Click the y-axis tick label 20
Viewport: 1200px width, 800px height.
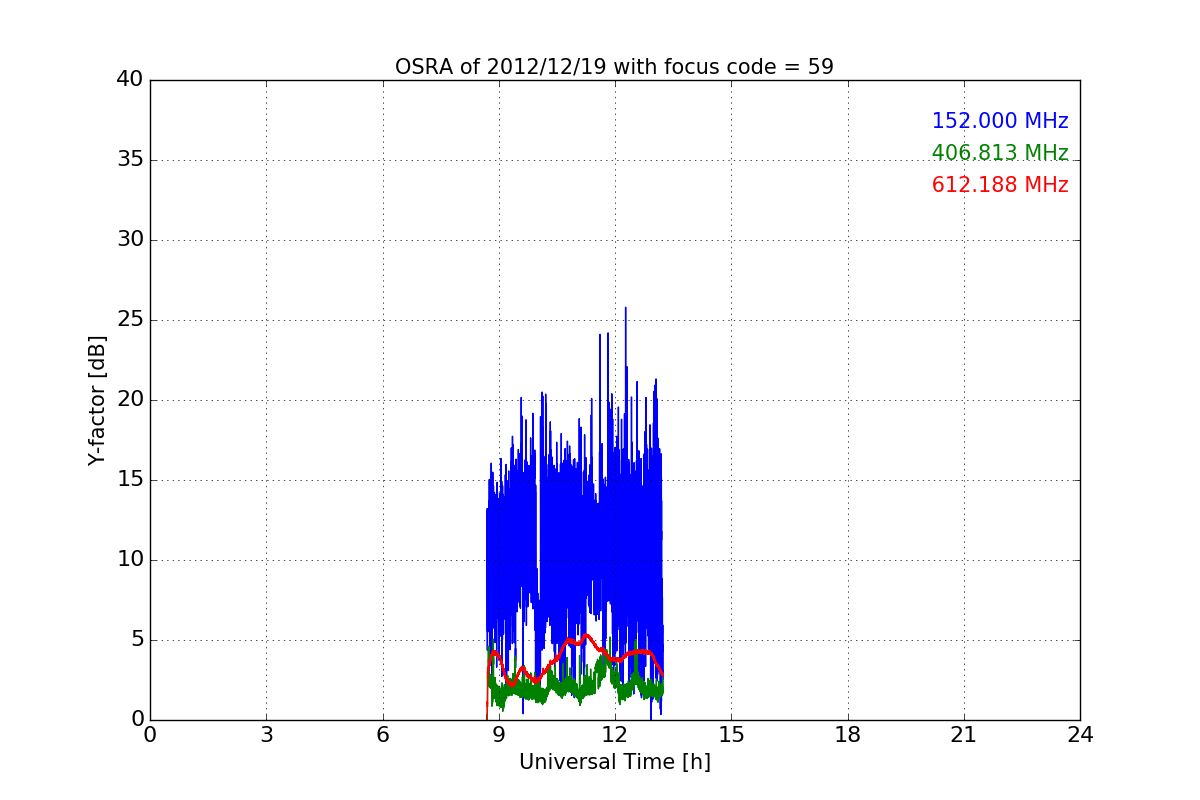click(129, 400)
